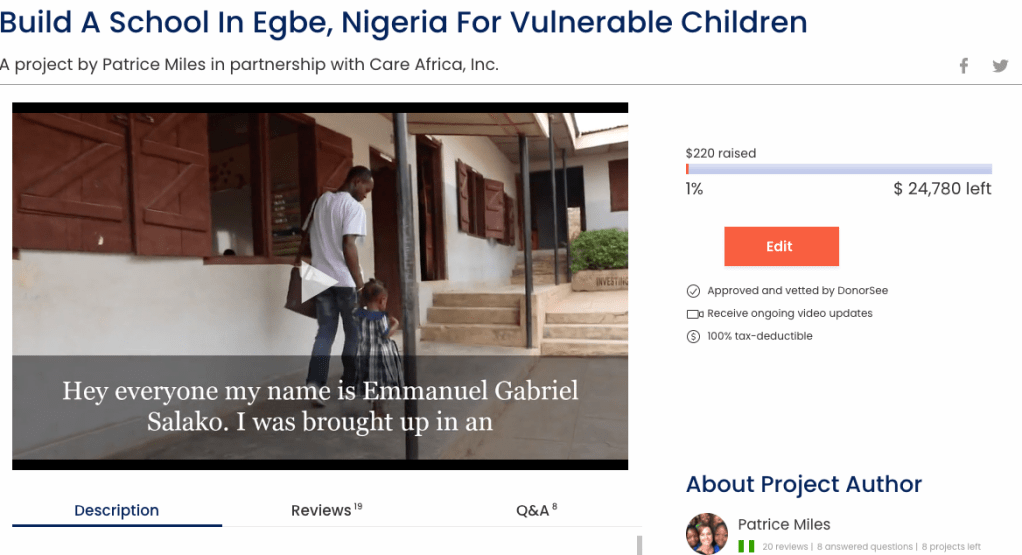Share project on Facebook
This screenshot has width=1022, height=555.
(x=964, y=66)
